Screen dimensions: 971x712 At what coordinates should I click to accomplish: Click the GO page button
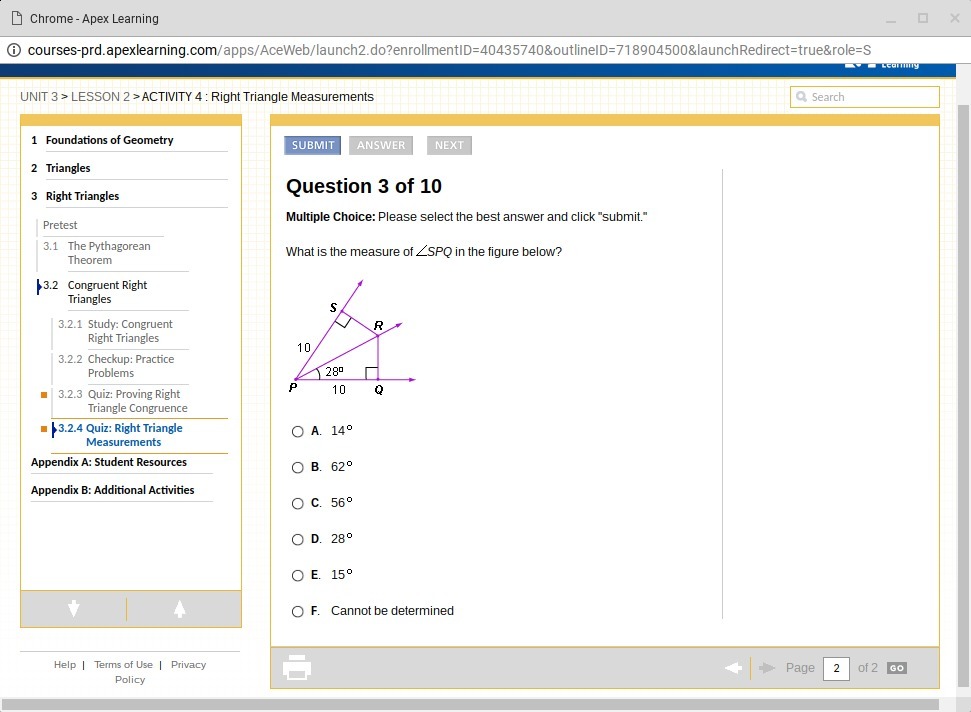897,668
